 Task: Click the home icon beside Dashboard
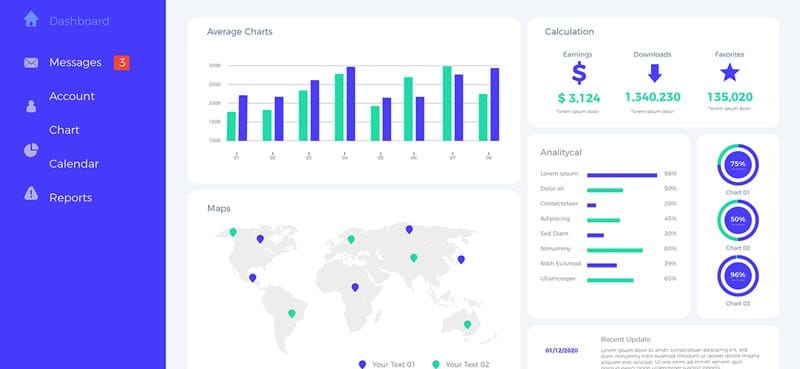point(31,19)
